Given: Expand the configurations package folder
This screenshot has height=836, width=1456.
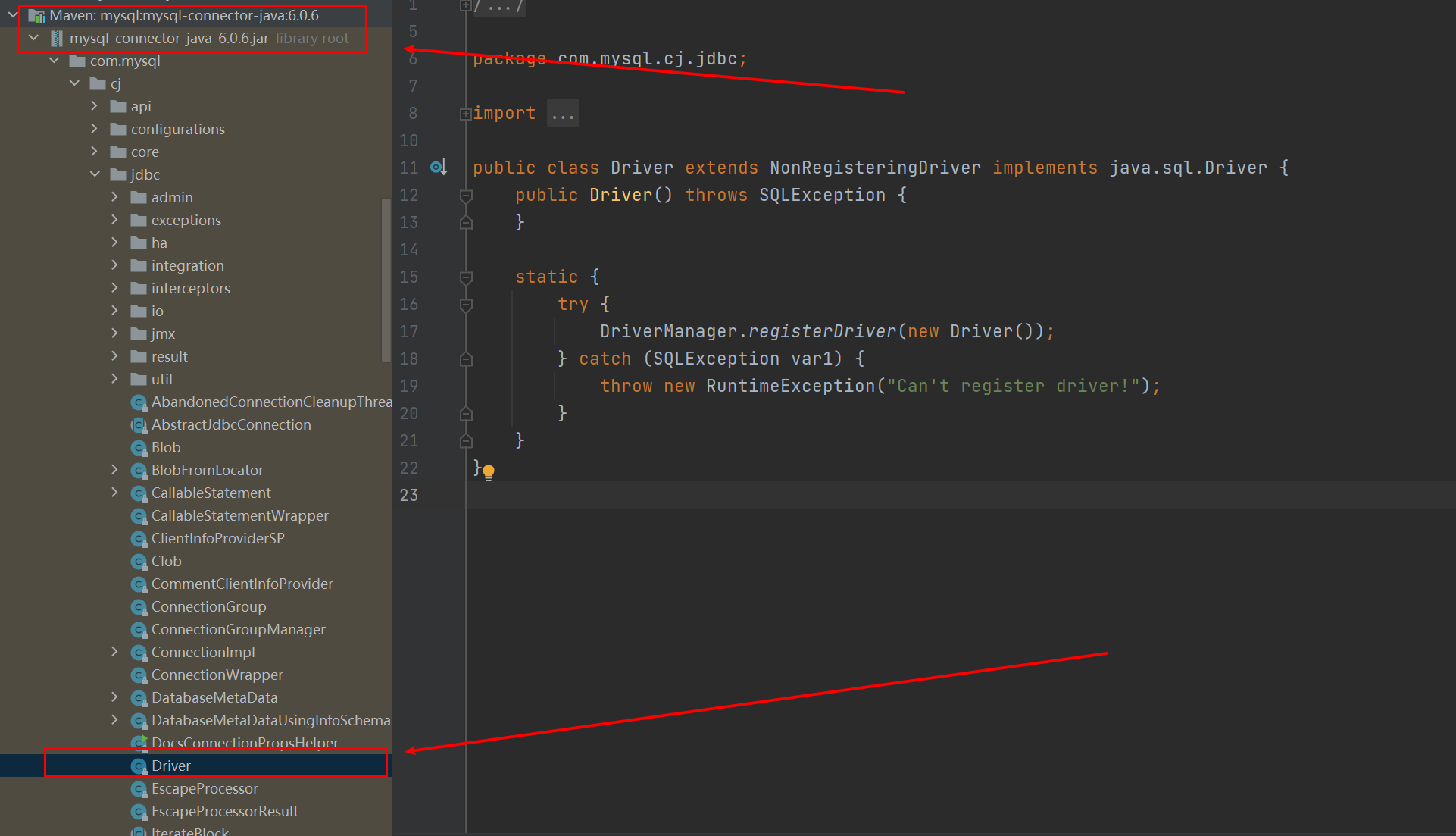Looking at the screenshot, I should point(95,129).
